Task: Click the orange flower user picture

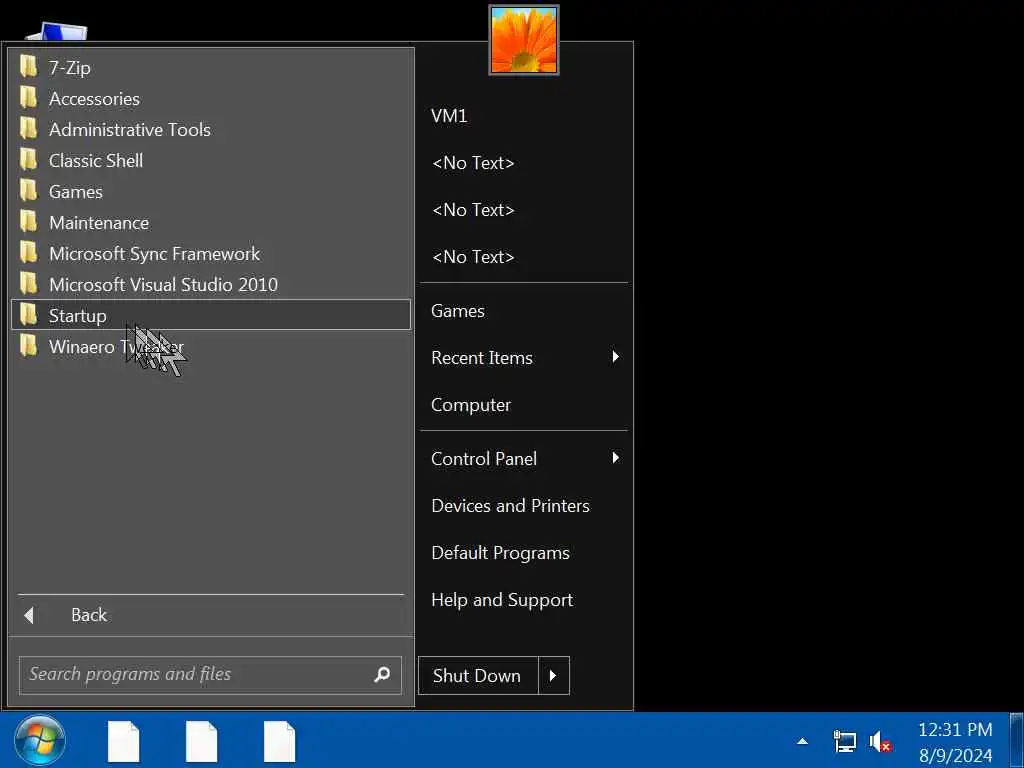Action: pos(524,40)
